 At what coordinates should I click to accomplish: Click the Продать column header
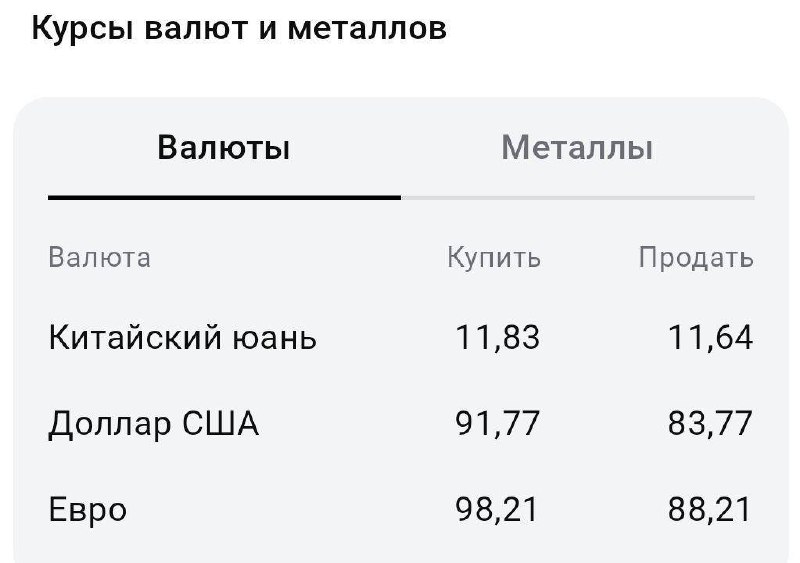pos(696,258)
